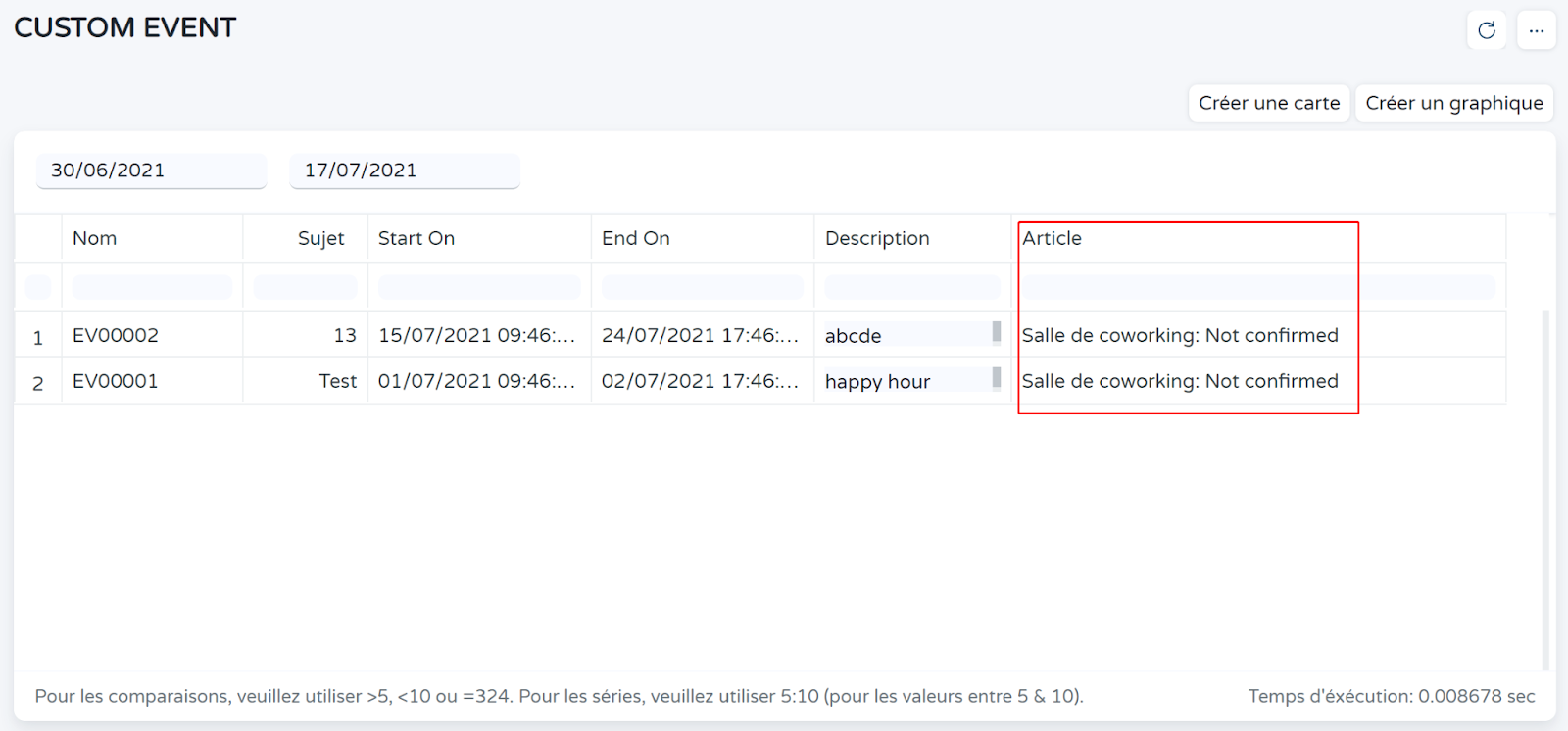This screenshot has height=731, width=1568.
Task: Click the Créer un graphique button
Action: pyautogui.click(x=1454, y=103)
